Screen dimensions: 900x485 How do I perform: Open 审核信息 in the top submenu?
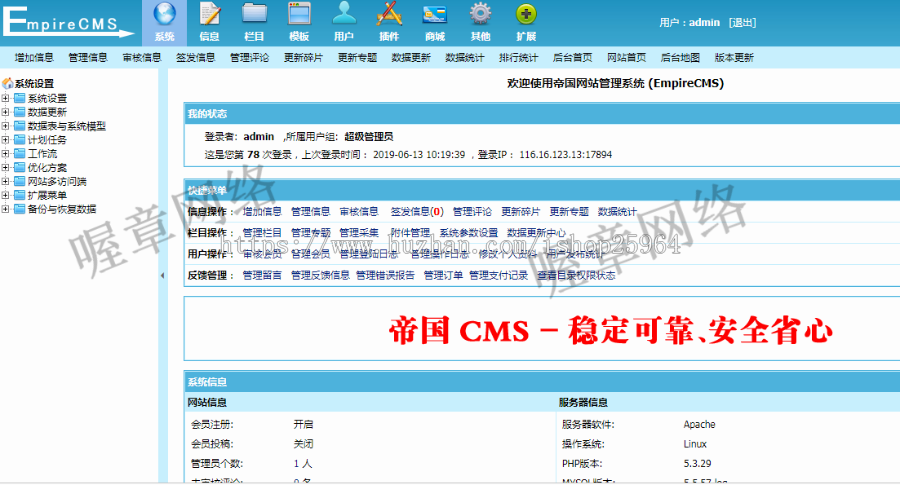coord(142,57)
